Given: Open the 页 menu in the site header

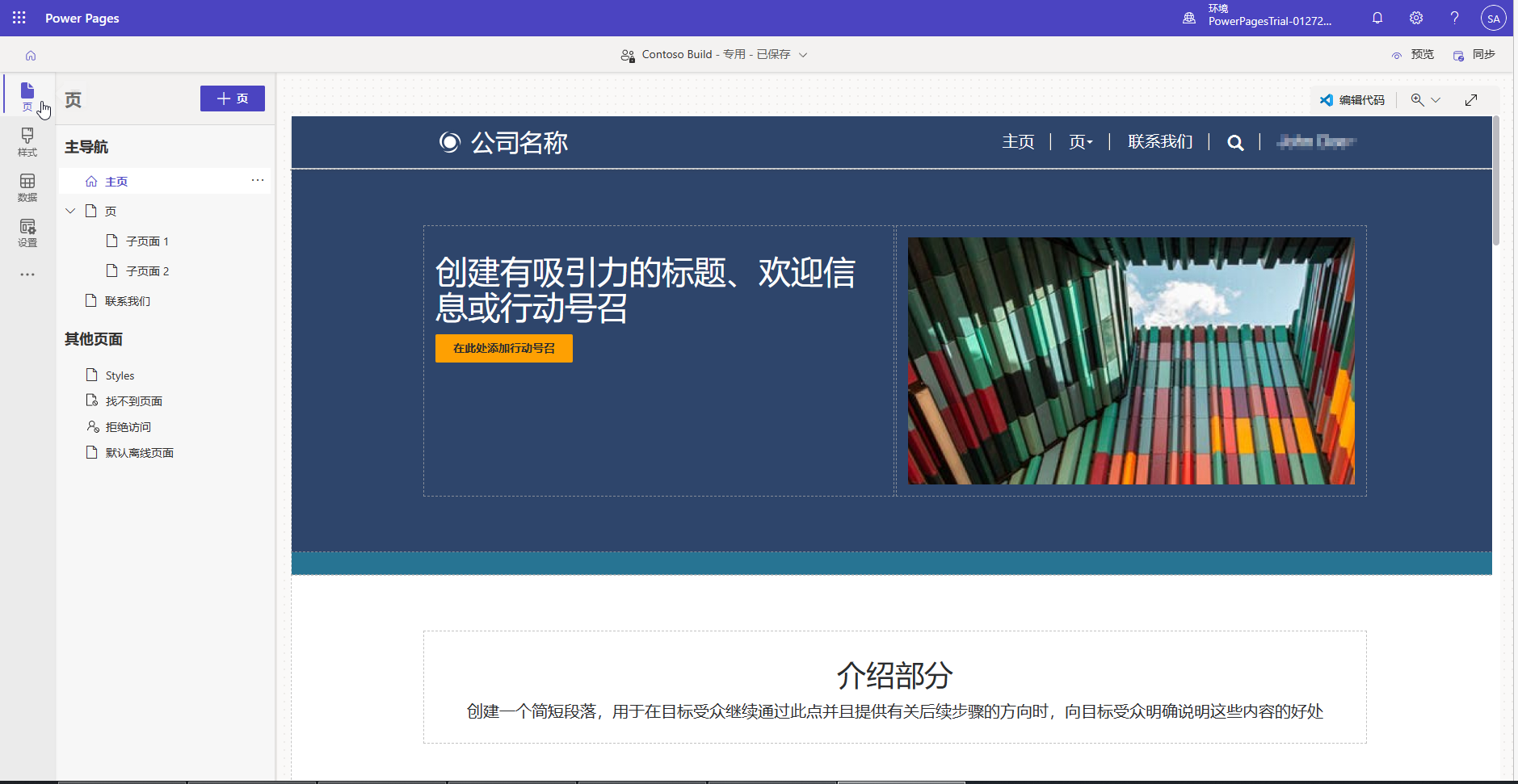Looking at the screenshot, I should click(1081, 142).
